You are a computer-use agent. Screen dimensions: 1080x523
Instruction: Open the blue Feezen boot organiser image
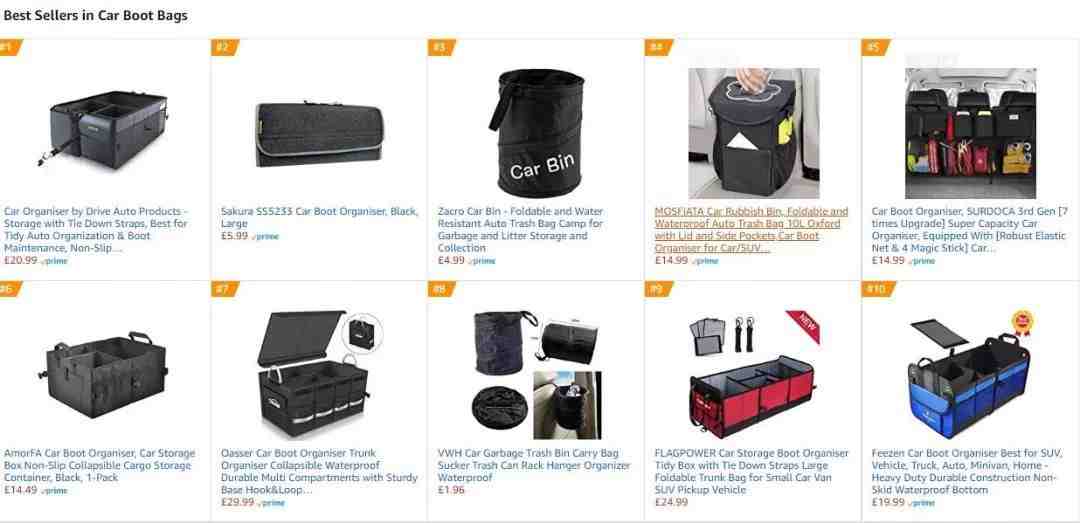click(970, 376)
